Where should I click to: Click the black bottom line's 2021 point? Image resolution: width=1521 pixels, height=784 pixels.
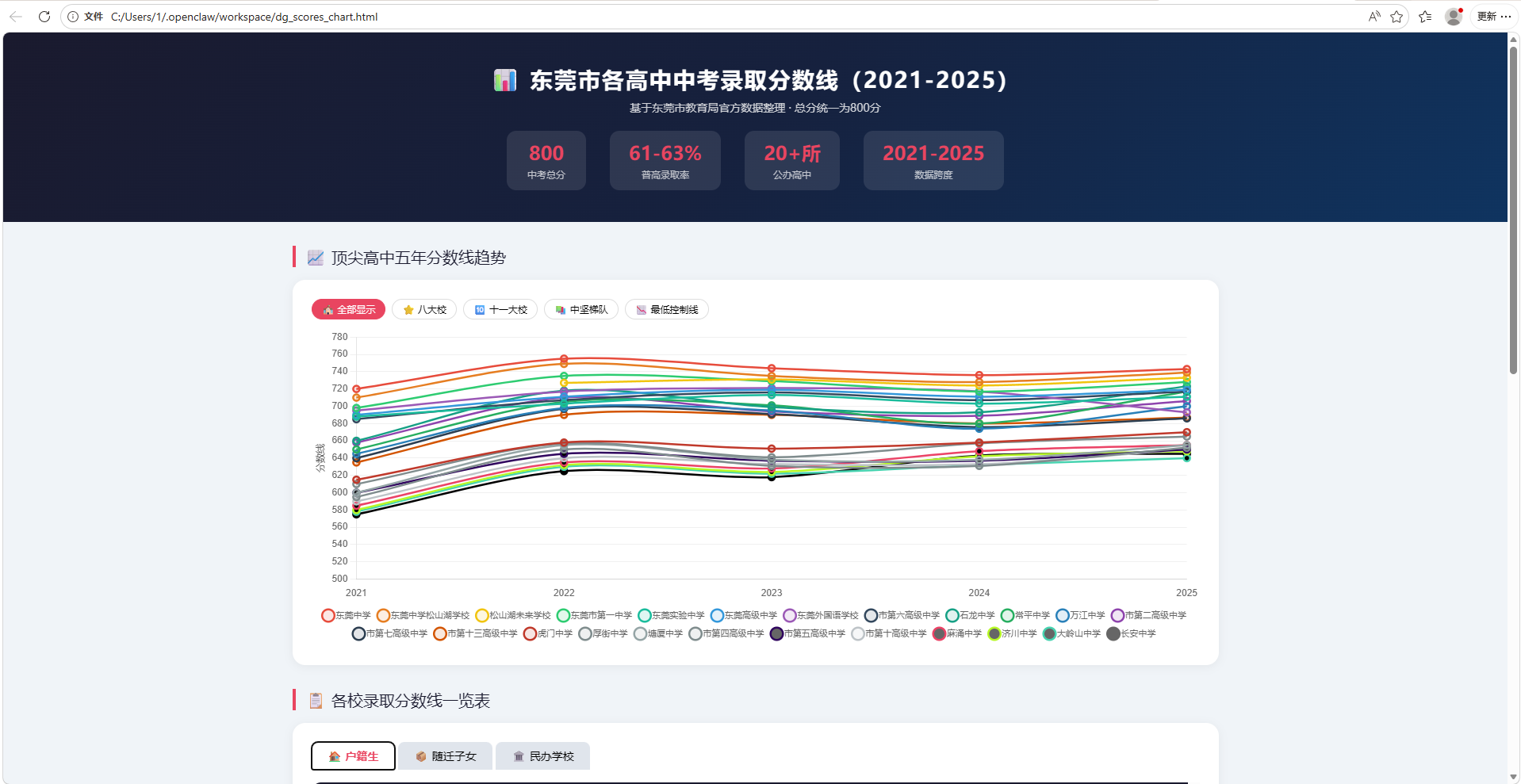point(356,514)
